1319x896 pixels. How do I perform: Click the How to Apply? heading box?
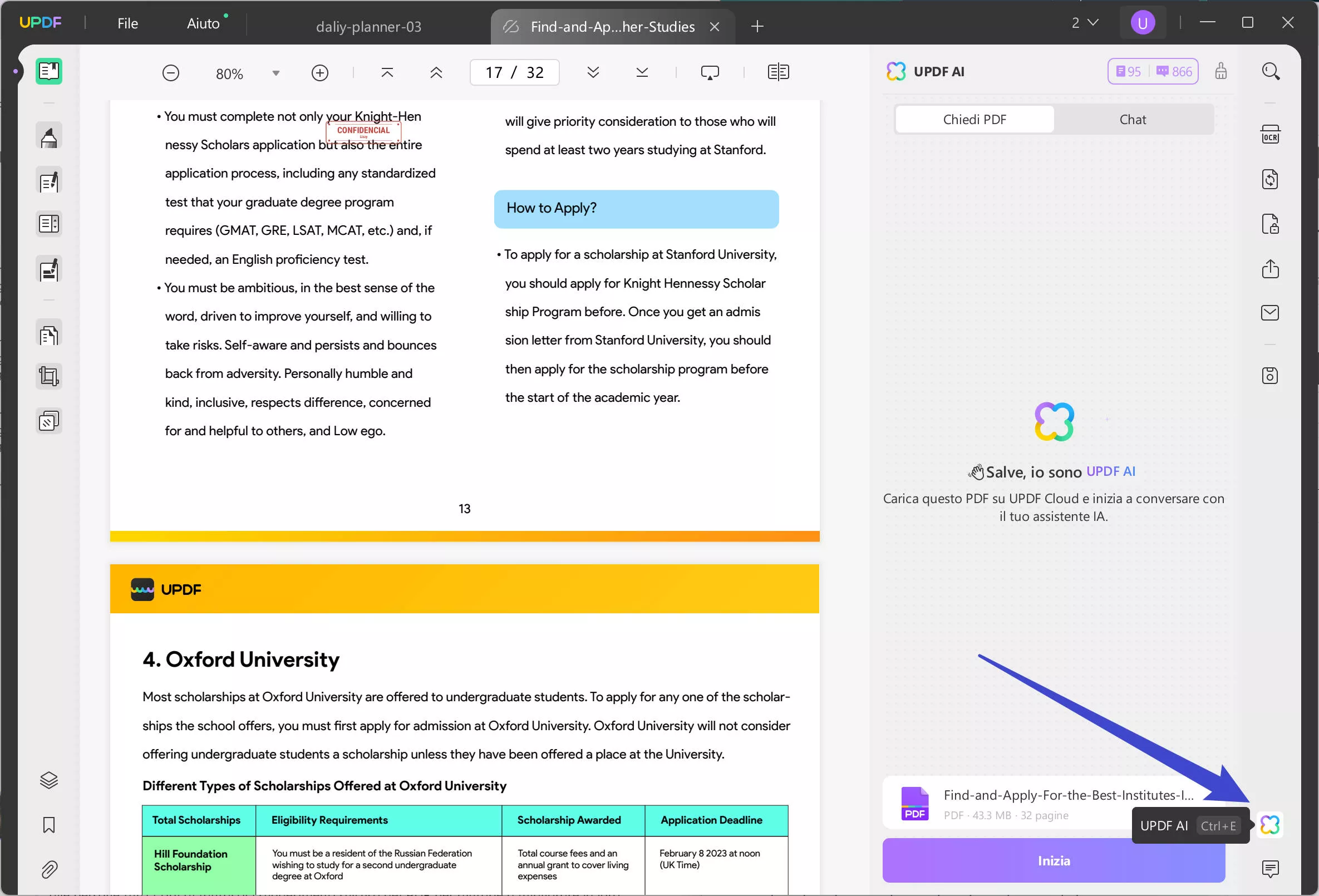point(636,209)
